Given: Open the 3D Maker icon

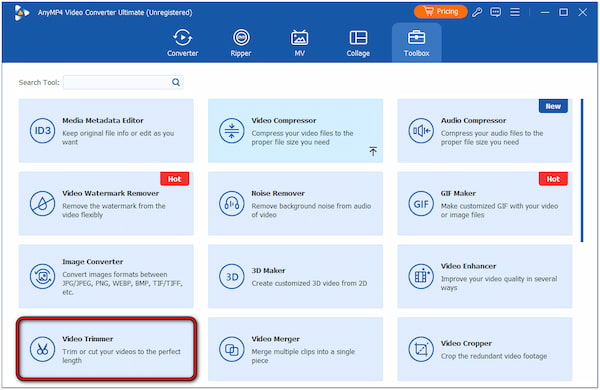Looking at the screenshot, I should (x=232, y=276).
